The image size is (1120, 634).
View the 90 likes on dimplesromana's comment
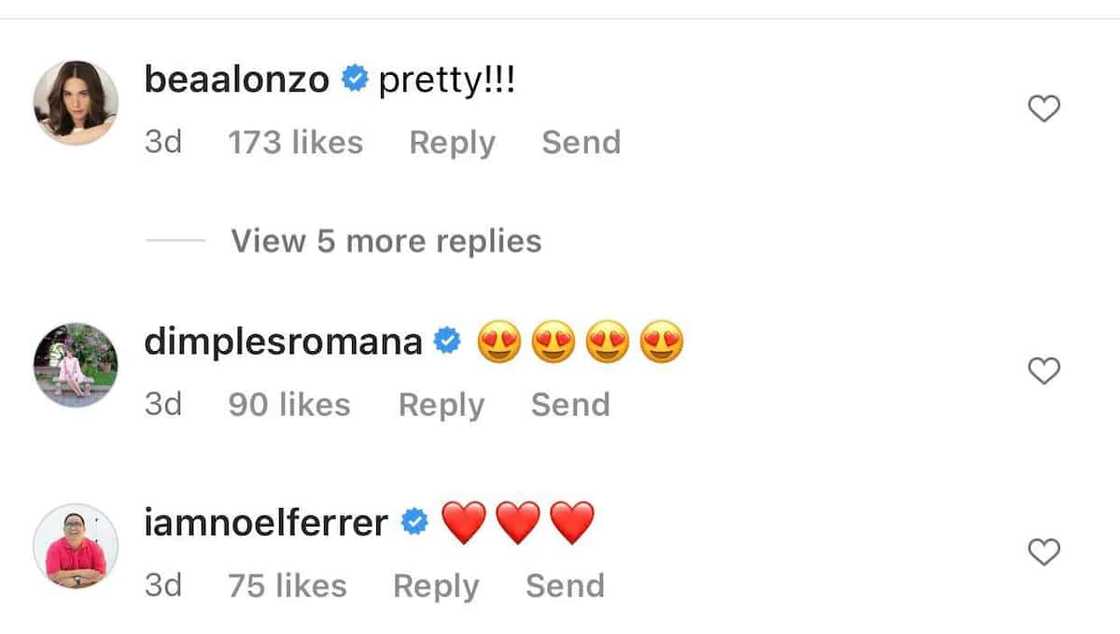tap(289, 405)
